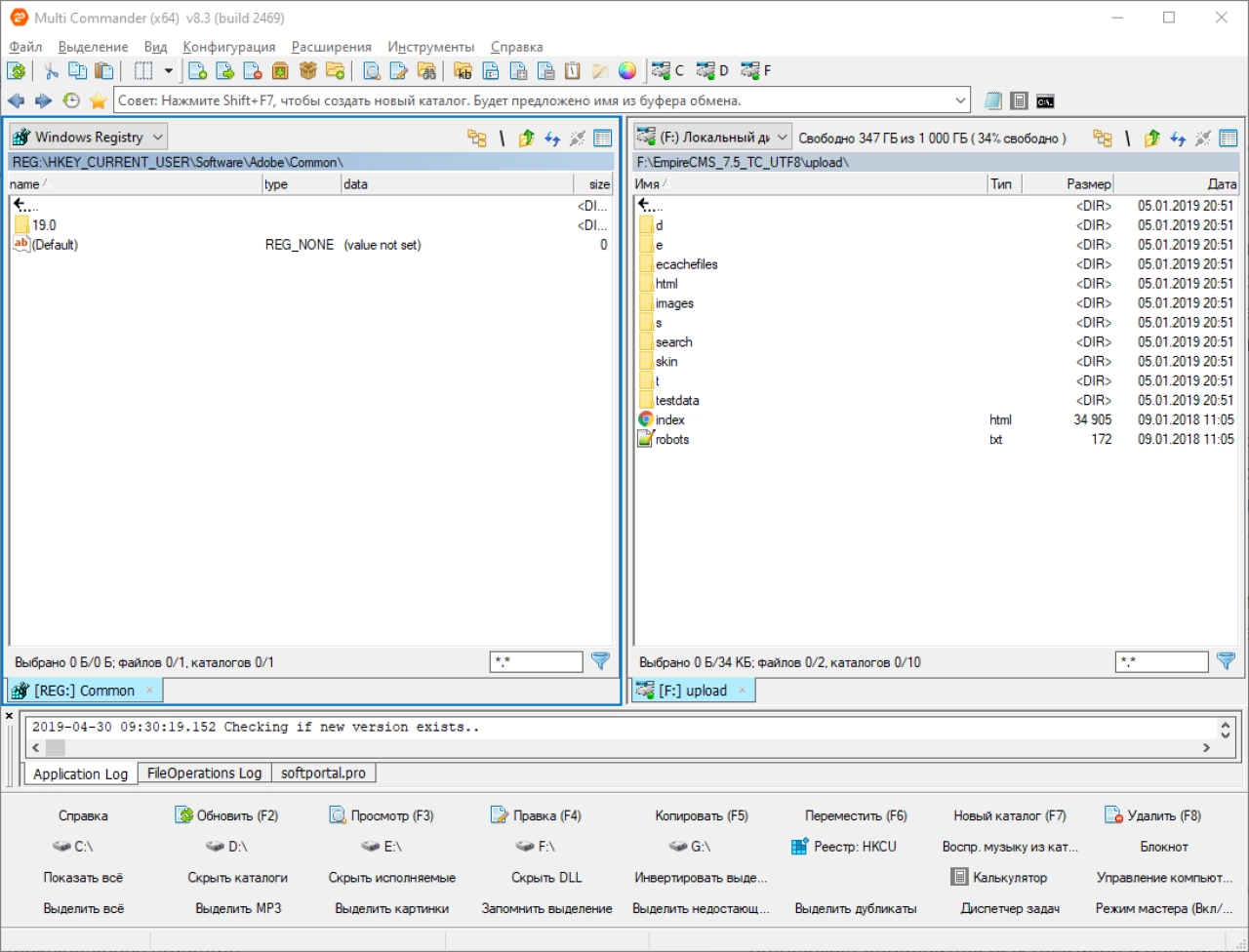The width and height of the screenshot is (1249, 952).
Task: Click the calculator icon next to command line
Action: tap(1019, 100)
